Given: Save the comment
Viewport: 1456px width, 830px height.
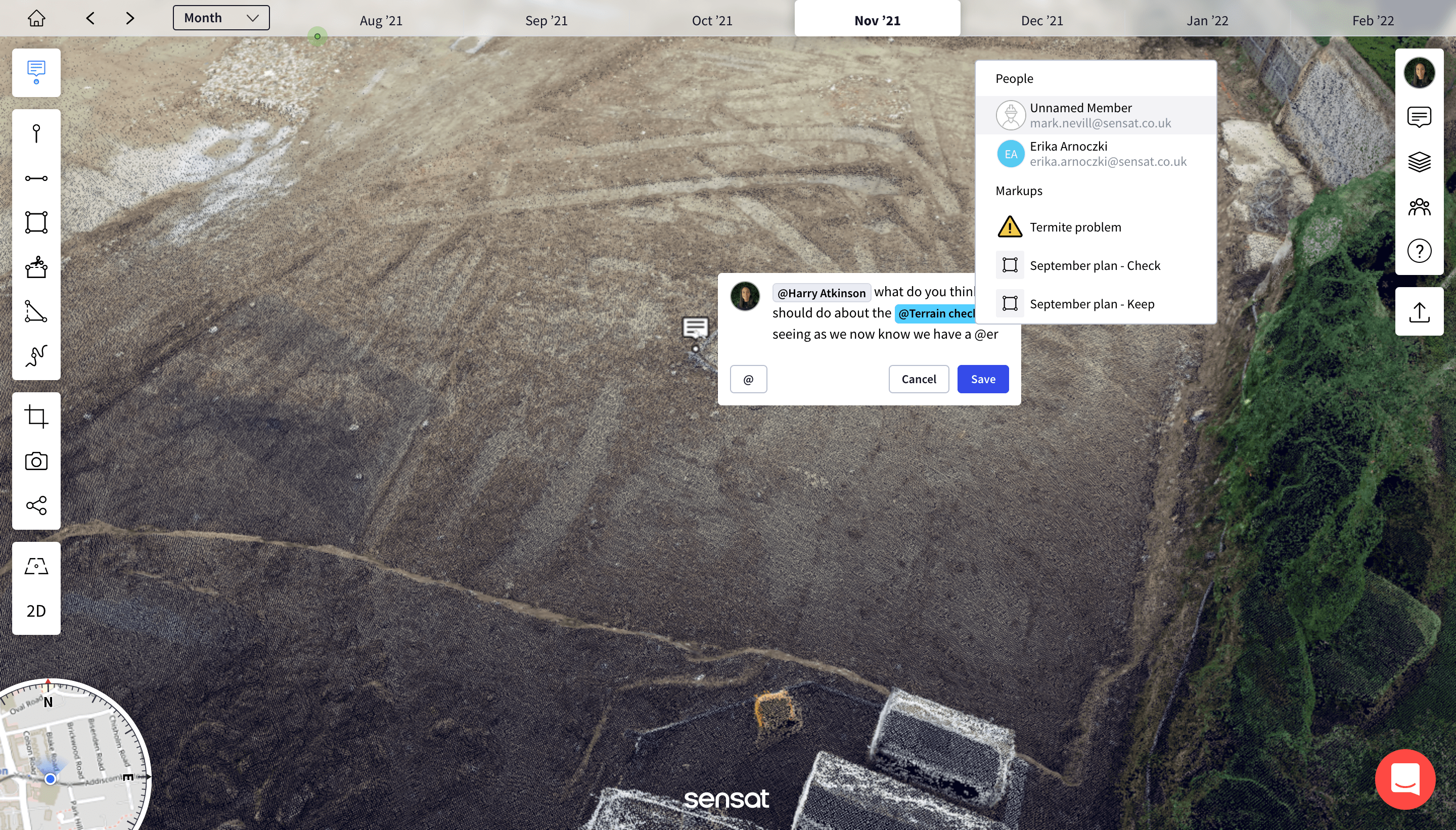Looking at the screenshot, I should pyautogui.click(x=982, y=379).
